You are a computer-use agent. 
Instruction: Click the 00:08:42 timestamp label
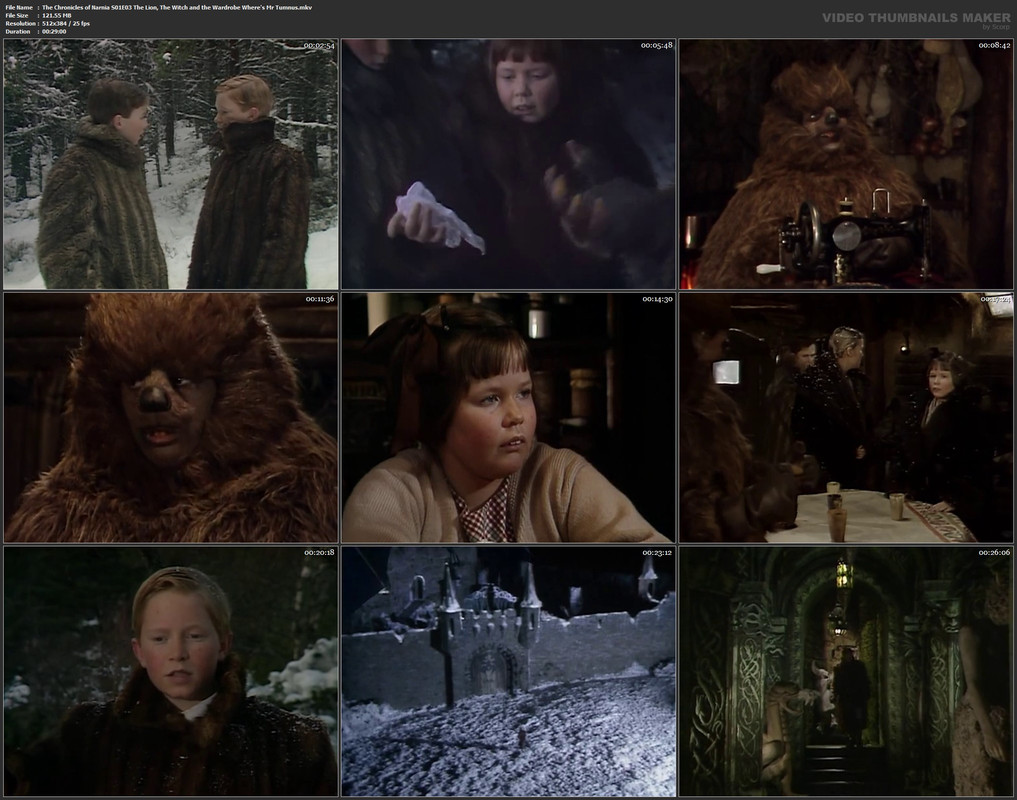coord(994,45)
